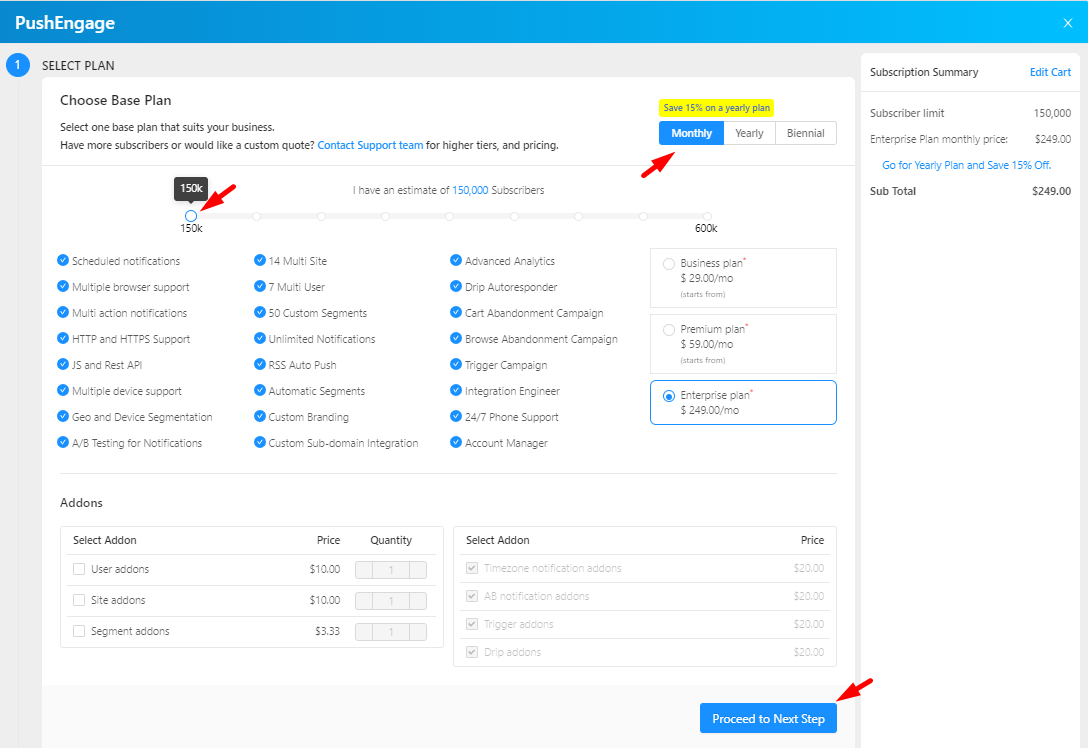Screen dimensions: 1088x748
Task: Click Go for Yearly Plan and Save 15% Off
Action: click(967, 165)
